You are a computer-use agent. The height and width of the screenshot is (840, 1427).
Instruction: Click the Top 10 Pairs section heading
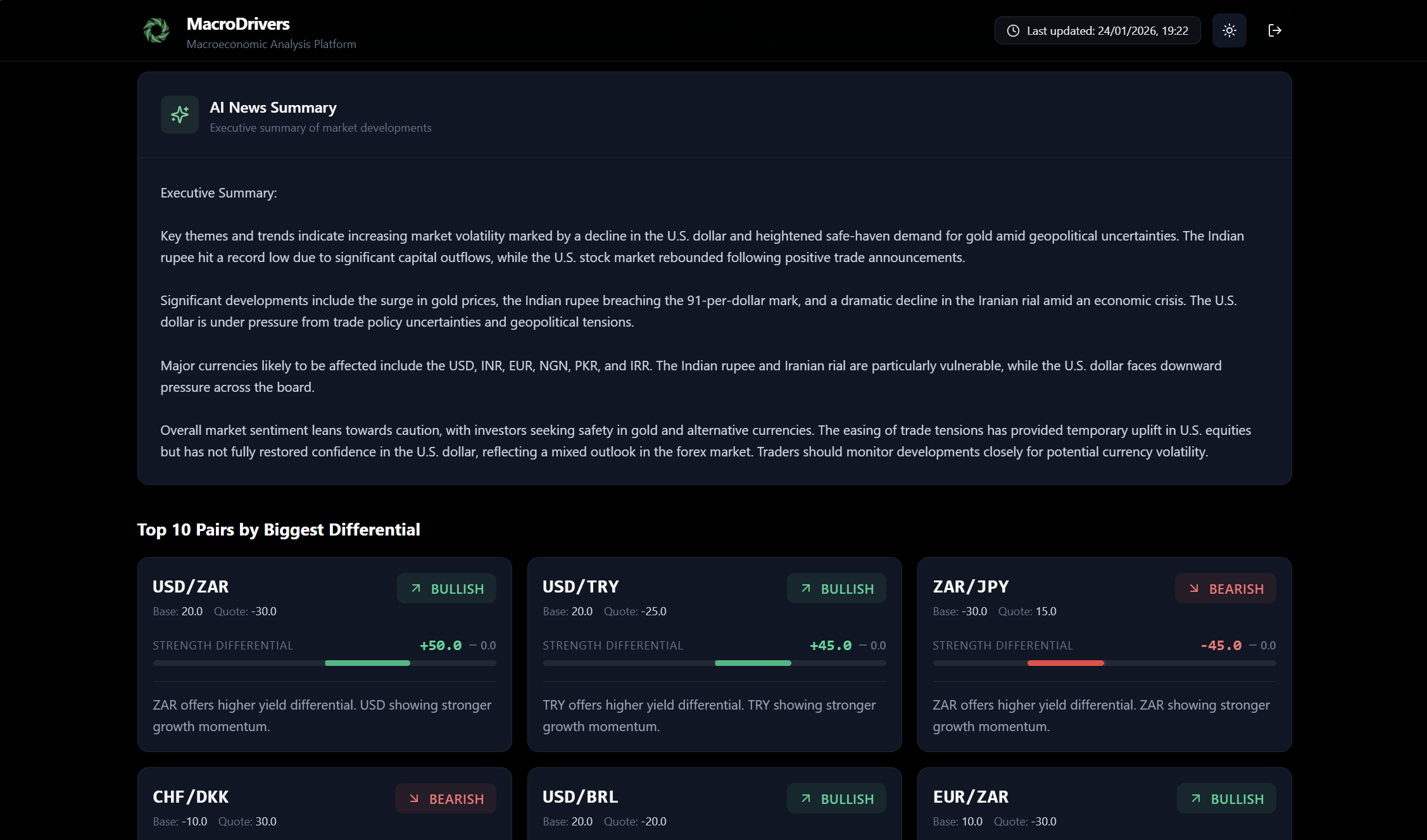click(x=279, y=530)
